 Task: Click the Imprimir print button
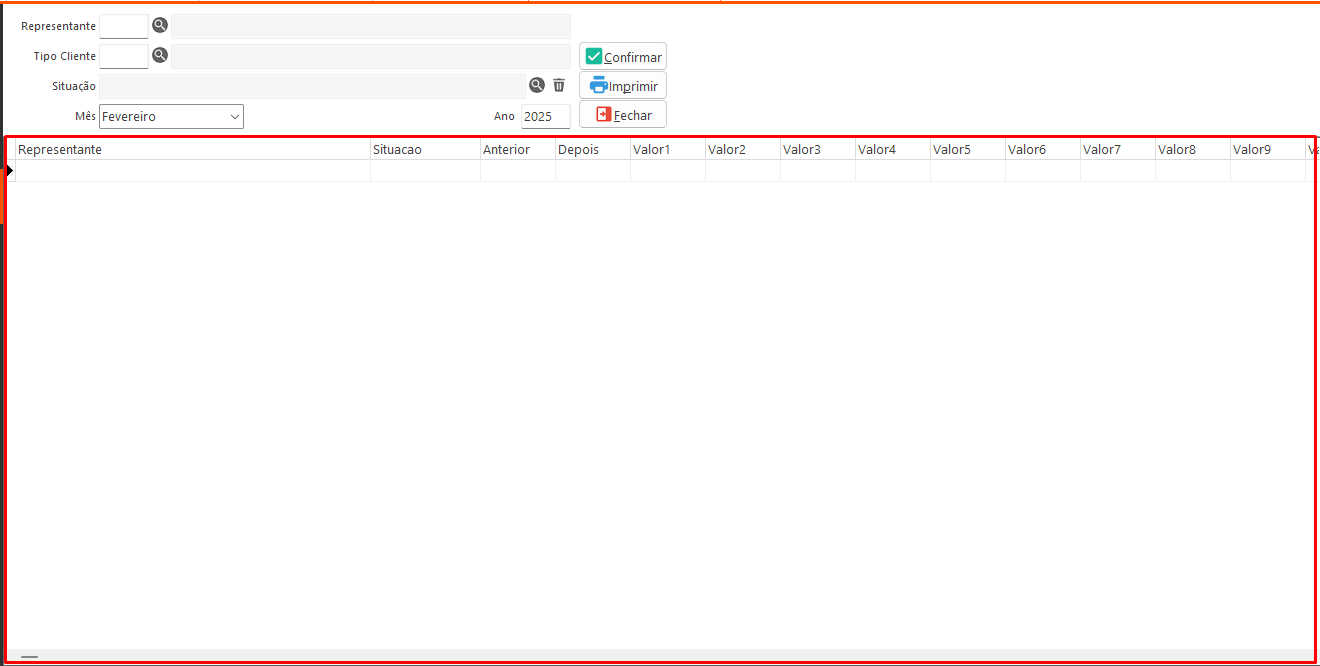[x=623, y=86]
